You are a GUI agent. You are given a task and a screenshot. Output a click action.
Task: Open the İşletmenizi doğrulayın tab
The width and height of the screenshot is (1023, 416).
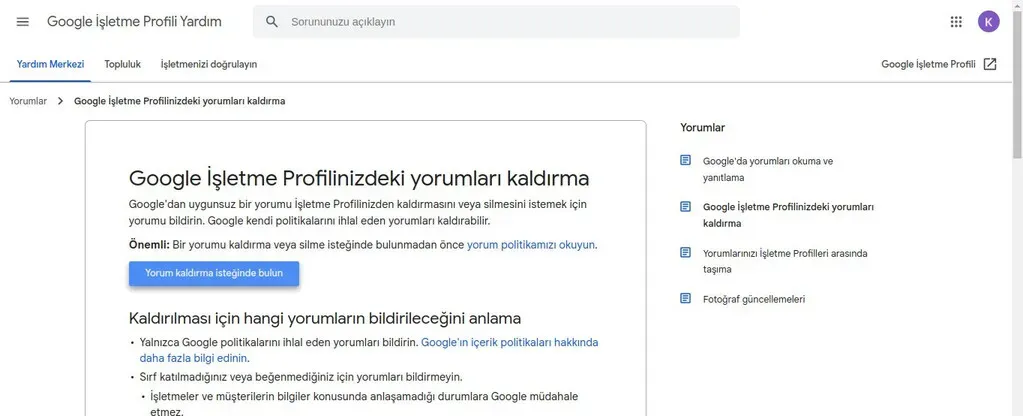click(x=209, y=65)
